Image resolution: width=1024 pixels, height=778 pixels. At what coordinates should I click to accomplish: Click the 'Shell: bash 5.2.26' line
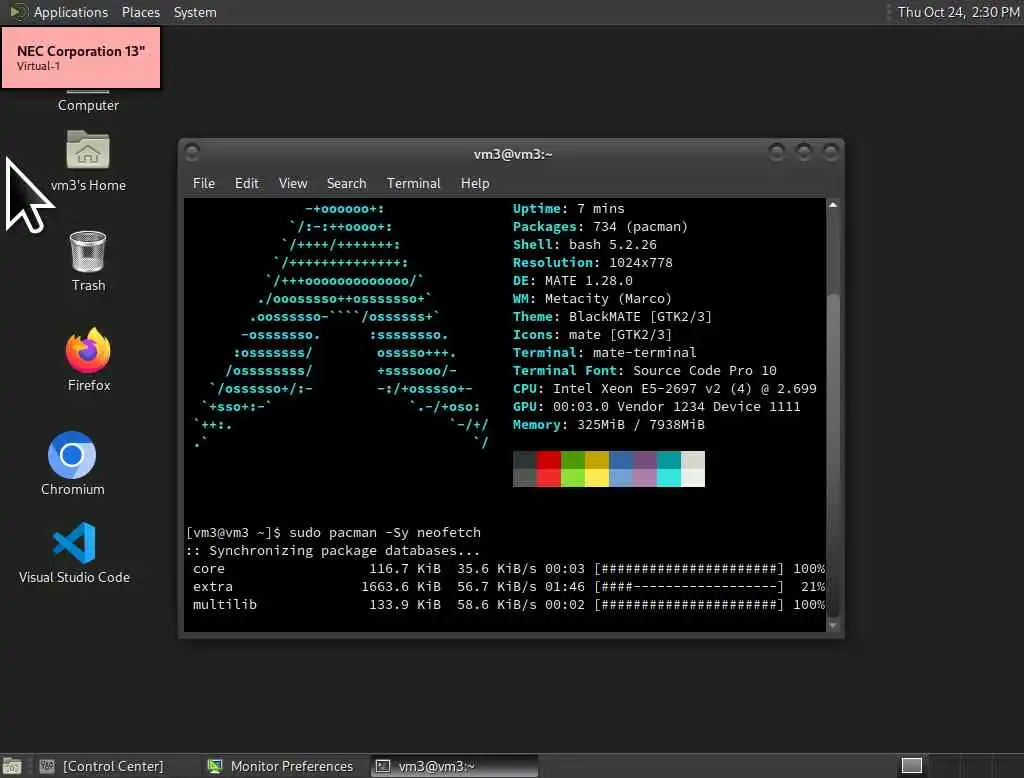pyautogui.click(x=584, y=244)
